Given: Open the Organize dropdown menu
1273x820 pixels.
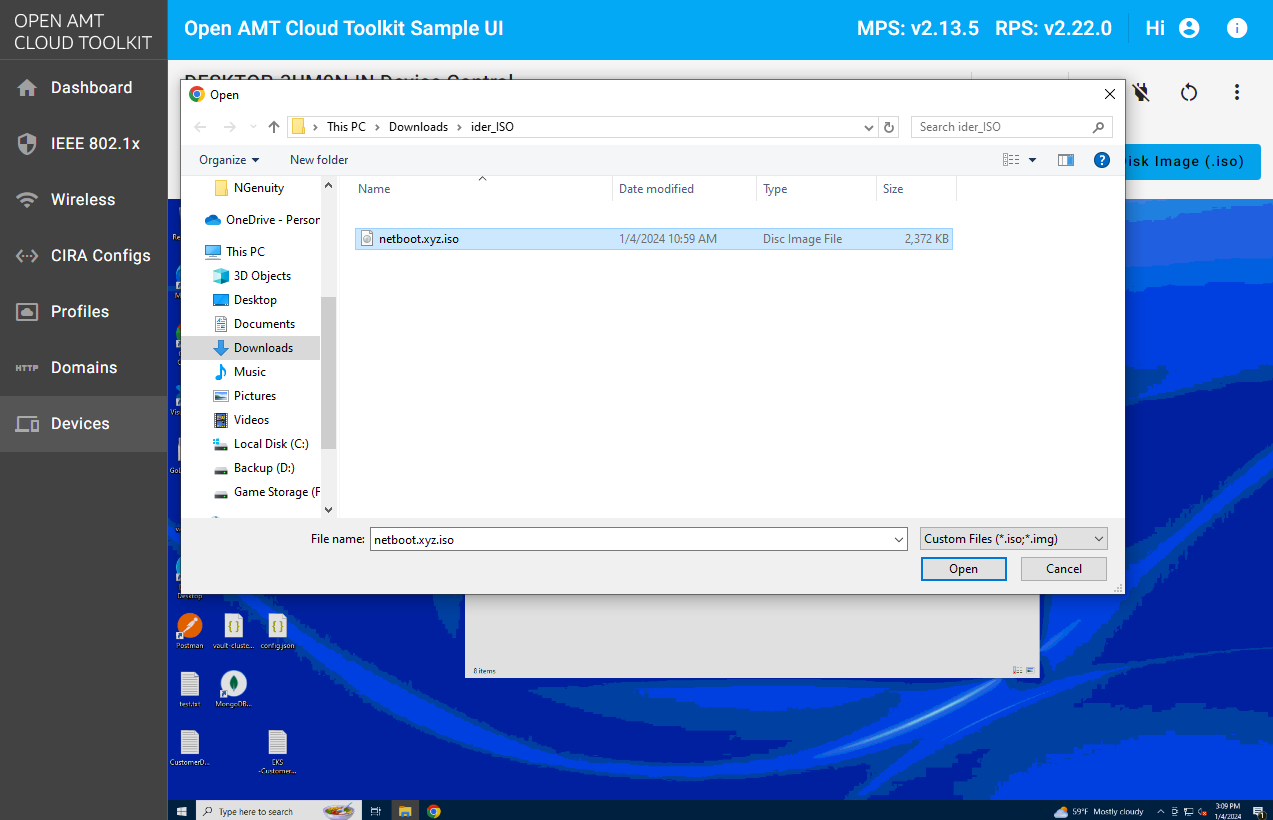Looking at the screenshot, I should (229, 160).
